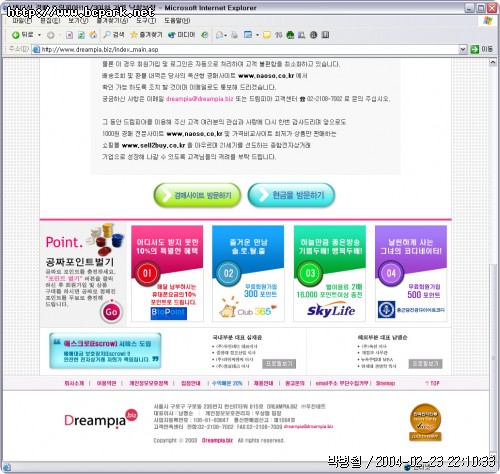Click the 이용약관 footer link
The width and height of the screenshot is (500, 474).
click(x=106, y=383)
